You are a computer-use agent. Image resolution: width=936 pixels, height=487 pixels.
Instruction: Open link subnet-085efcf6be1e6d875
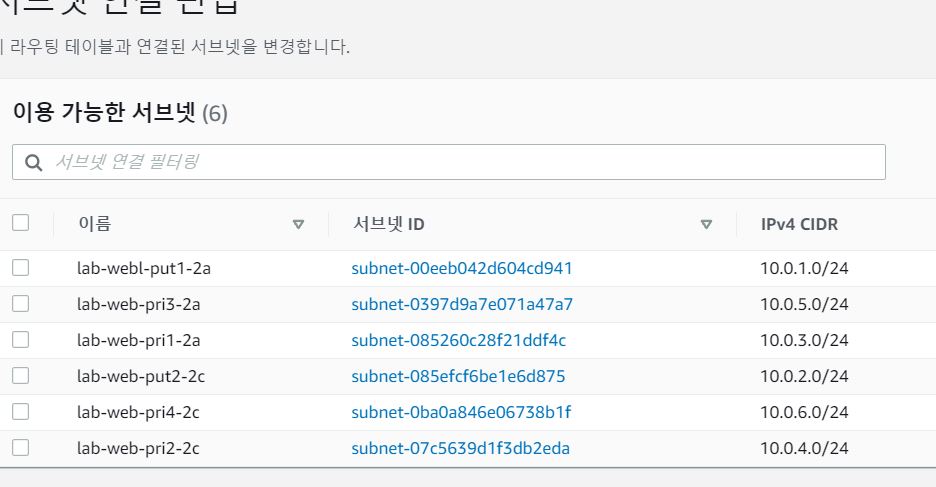click(x=458, y=376)
